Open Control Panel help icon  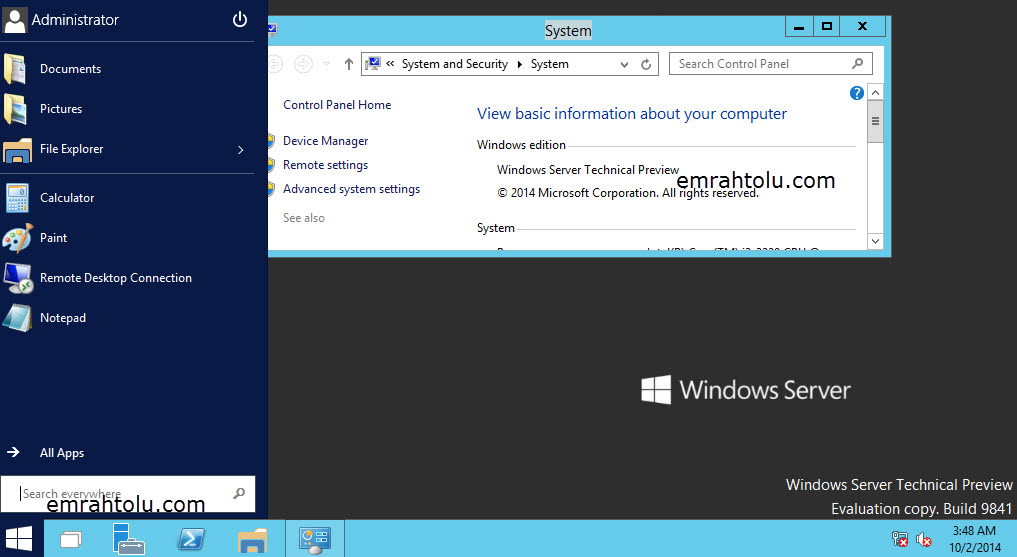pos(856,93)
